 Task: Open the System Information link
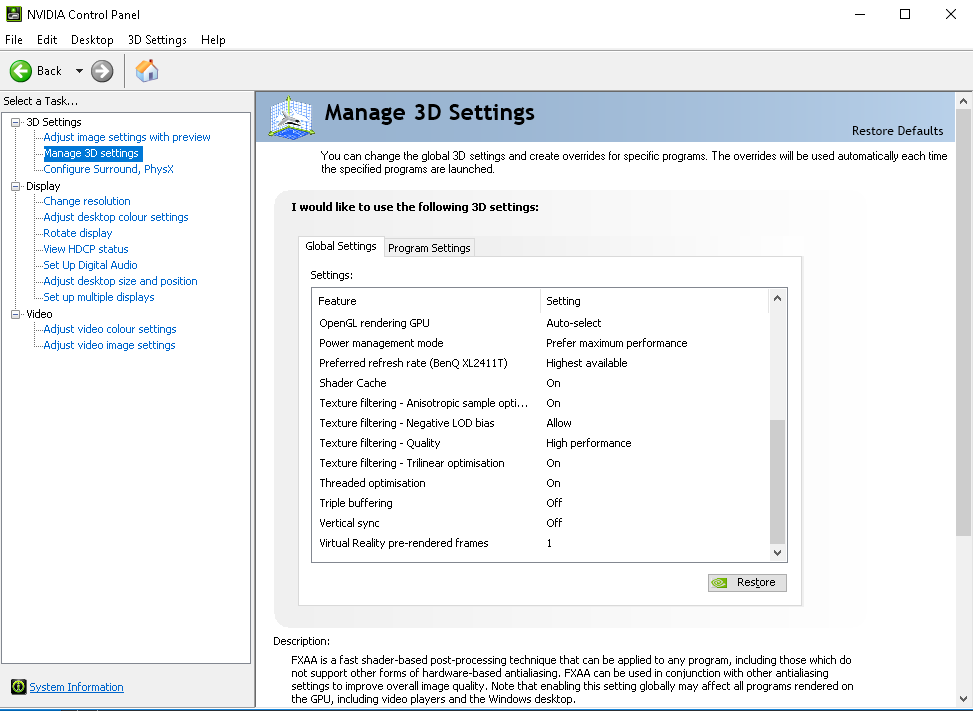pyautogui.click(x=76, y=687)
